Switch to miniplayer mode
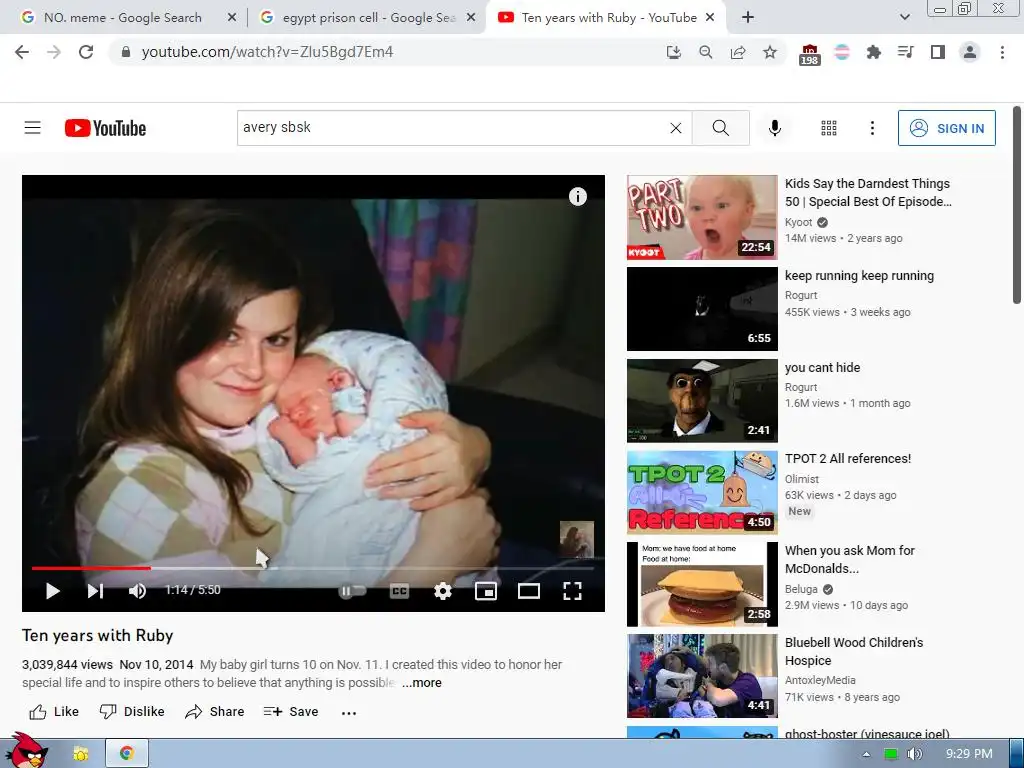 (x=486, y=591)
